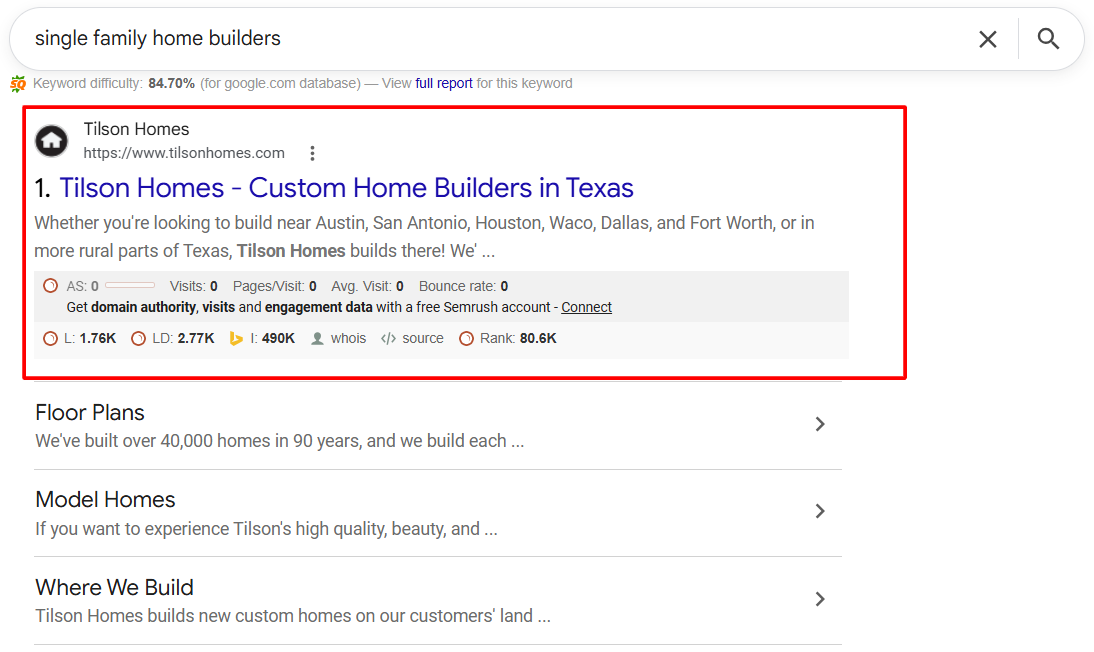Click the Bounce rate: 0 metric
This screenshot has width=1094, height=652.
click(463, 286)
